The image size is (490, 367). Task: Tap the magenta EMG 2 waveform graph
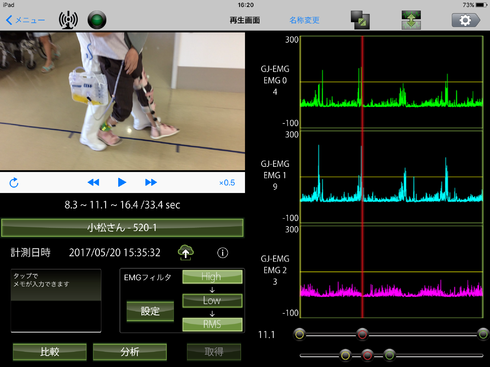tap(392, 272)
